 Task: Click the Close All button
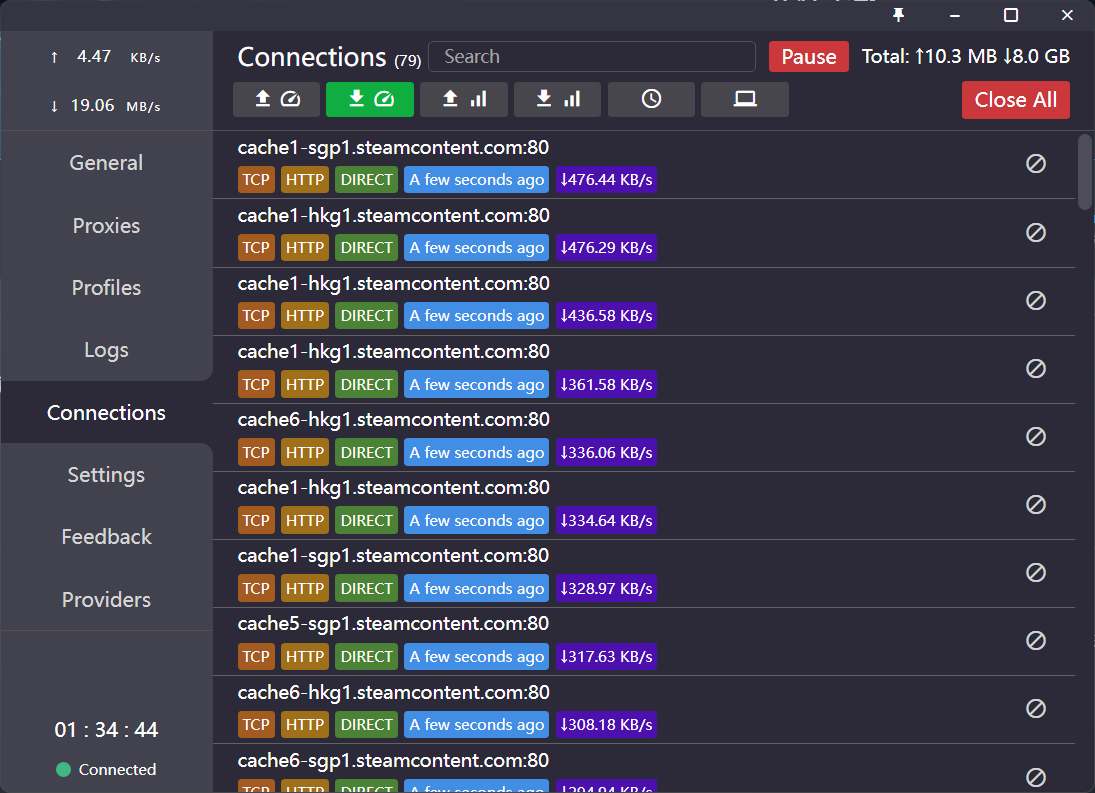[x=1015, y=100]
